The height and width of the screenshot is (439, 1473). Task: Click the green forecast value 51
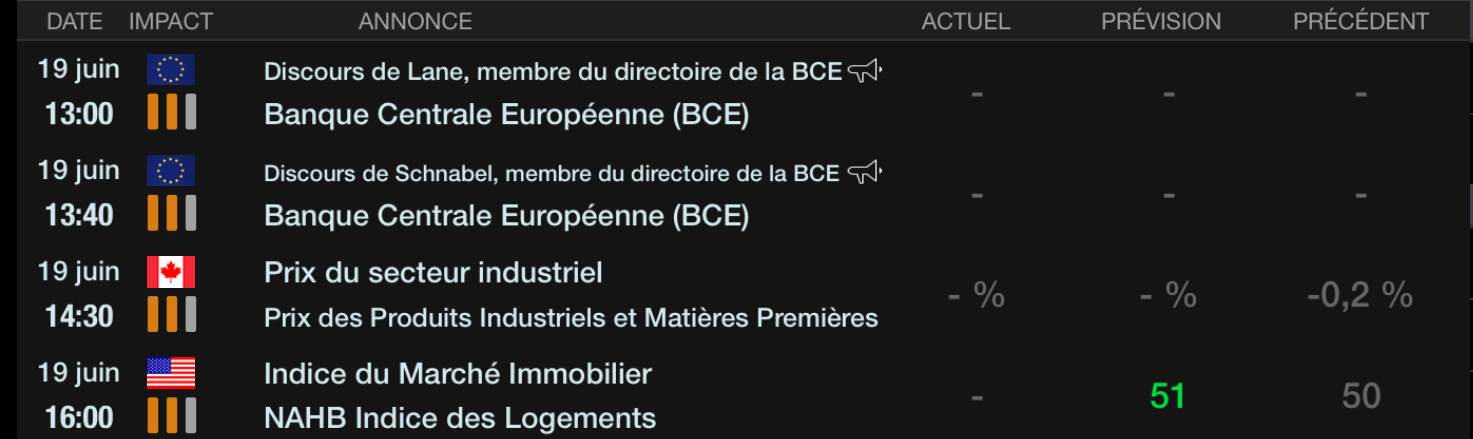(1168, 396)
